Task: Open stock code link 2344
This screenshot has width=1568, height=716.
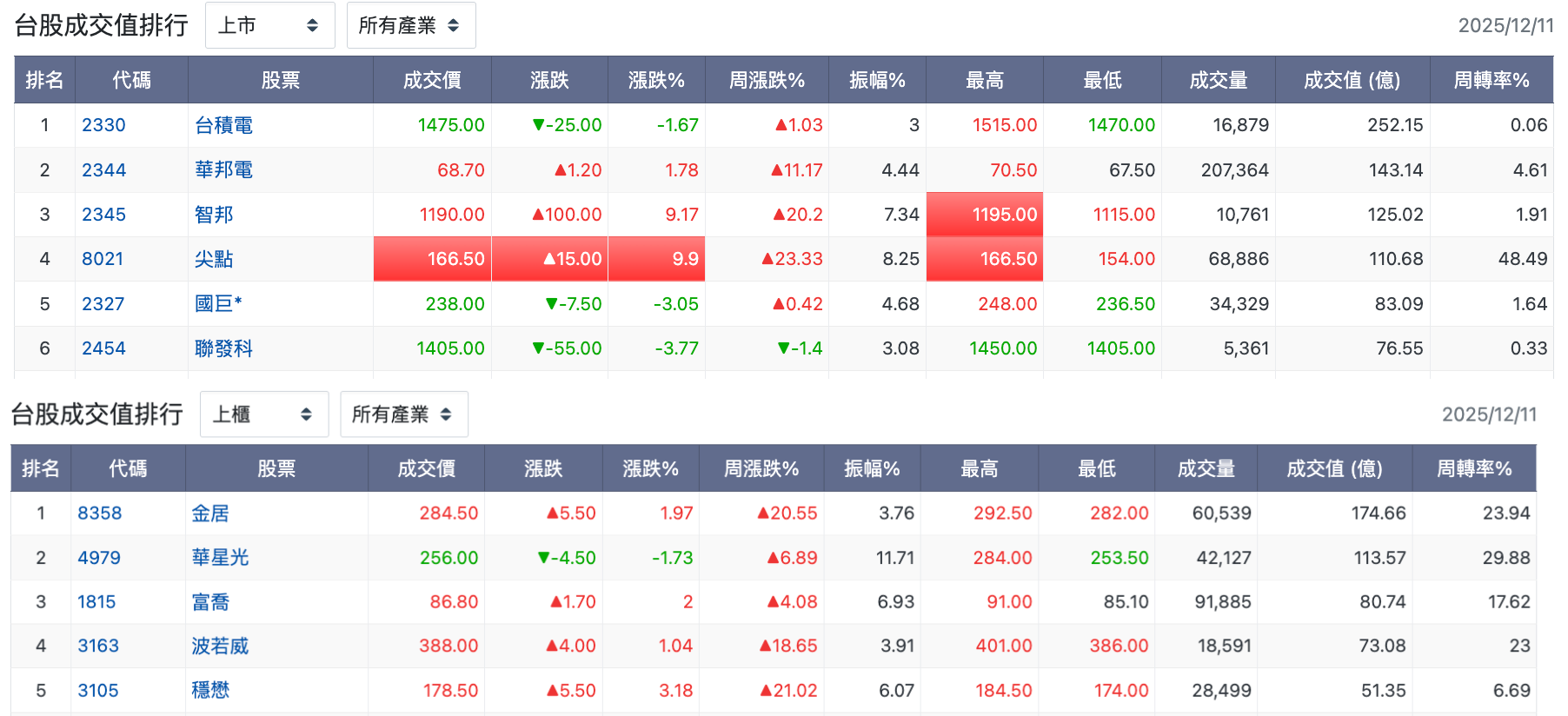Action: tap(103, 170)
